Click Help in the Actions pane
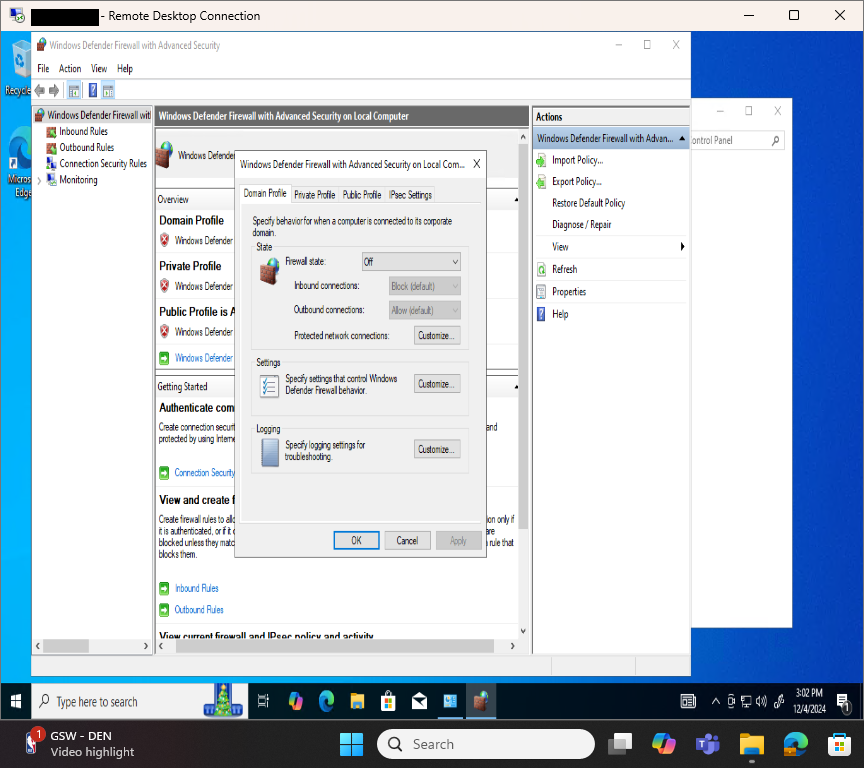The width and height of the screenshot is (864, 768). (x=560, y=315)
